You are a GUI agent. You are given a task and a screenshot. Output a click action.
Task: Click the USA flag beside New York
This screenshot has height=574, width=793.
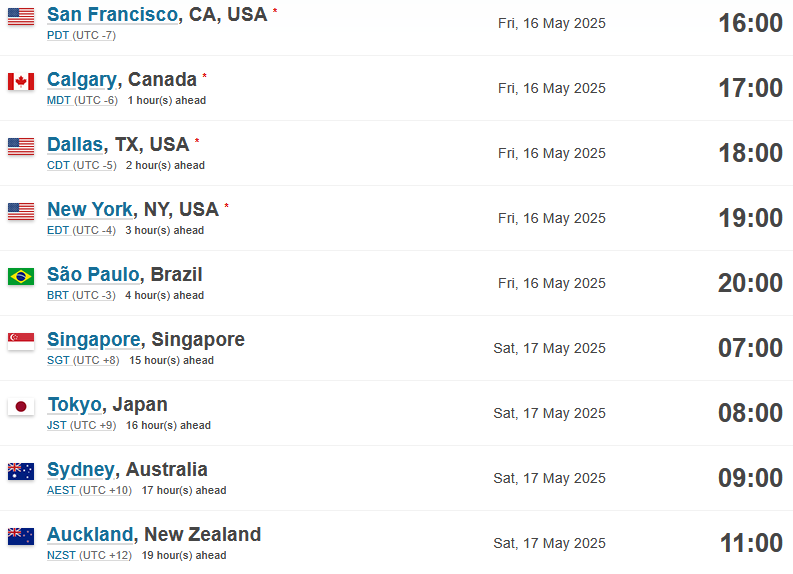click(21, 211)
